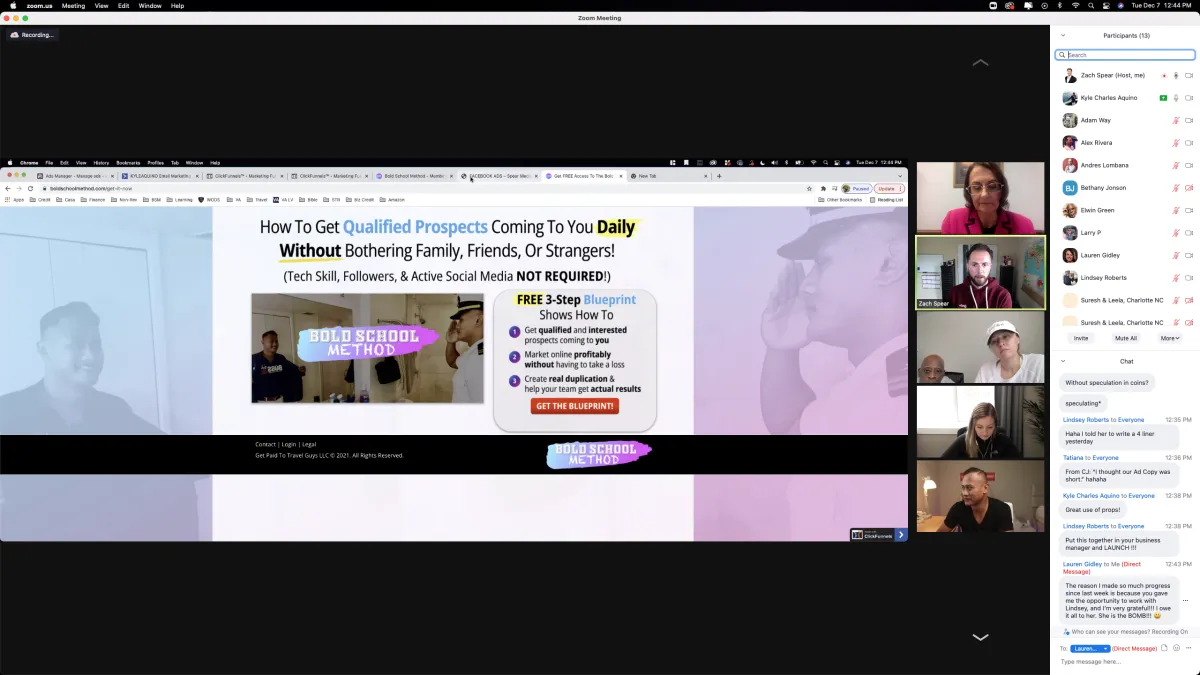Click the Mute All button
The image size is (1200, 675).
point(1126,338)
